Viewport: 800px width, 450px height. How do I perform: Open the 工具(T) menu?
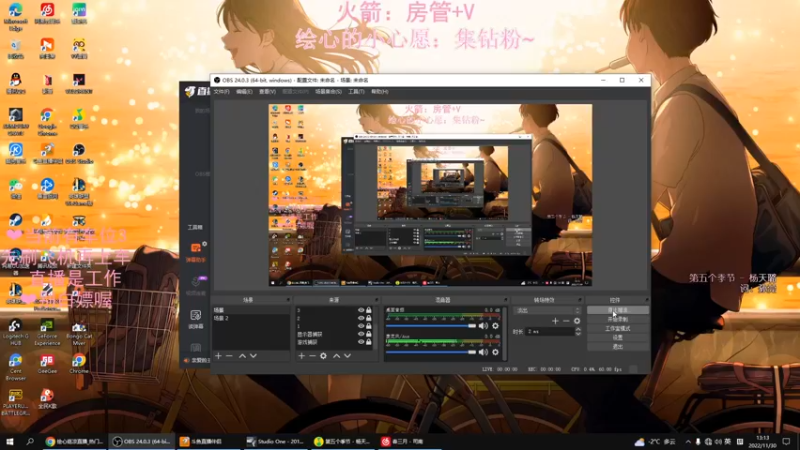(356, 92)
